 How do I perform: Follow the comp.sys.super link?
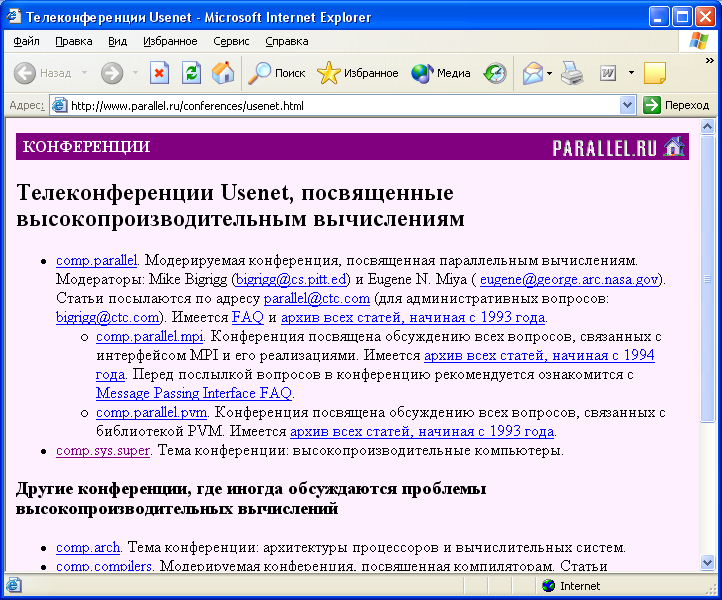(x=103, y=450)
